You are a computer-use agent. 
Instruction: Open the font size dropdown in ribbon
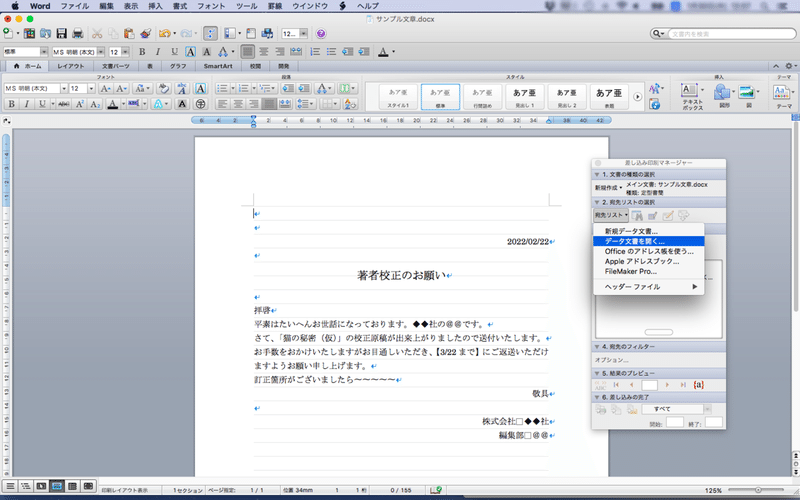tap(91, 88)
